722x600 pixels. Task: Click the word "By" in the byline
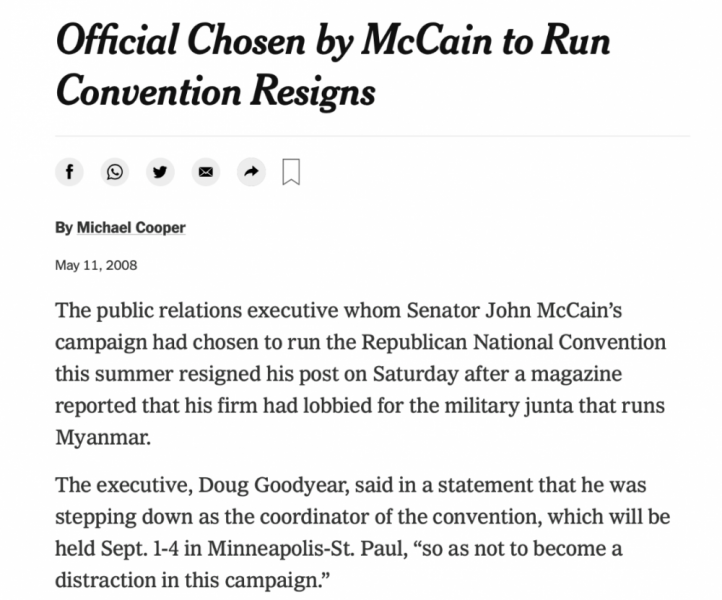pos(64,228)
